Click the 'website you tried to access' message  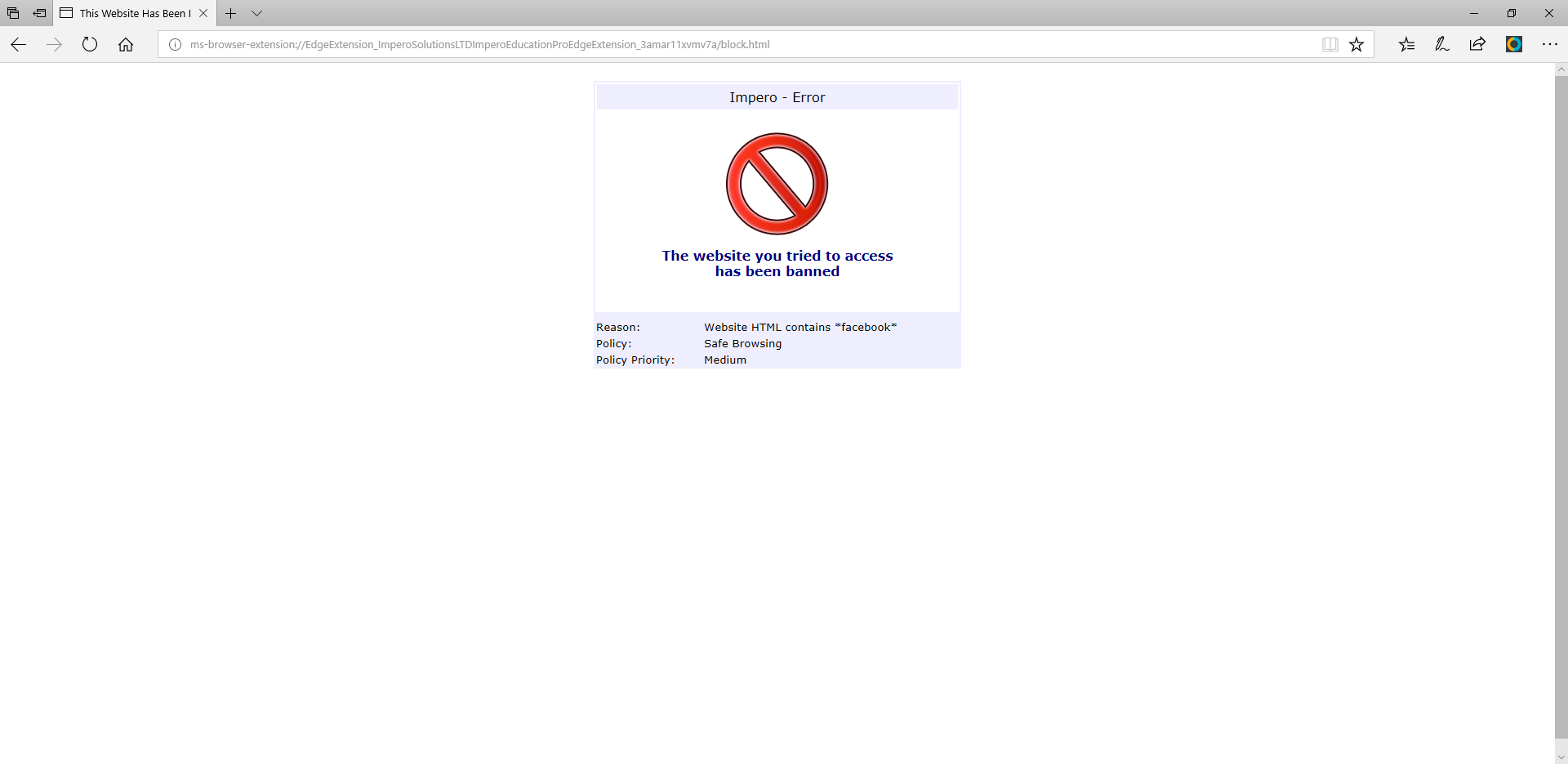[x=777, y=264]
